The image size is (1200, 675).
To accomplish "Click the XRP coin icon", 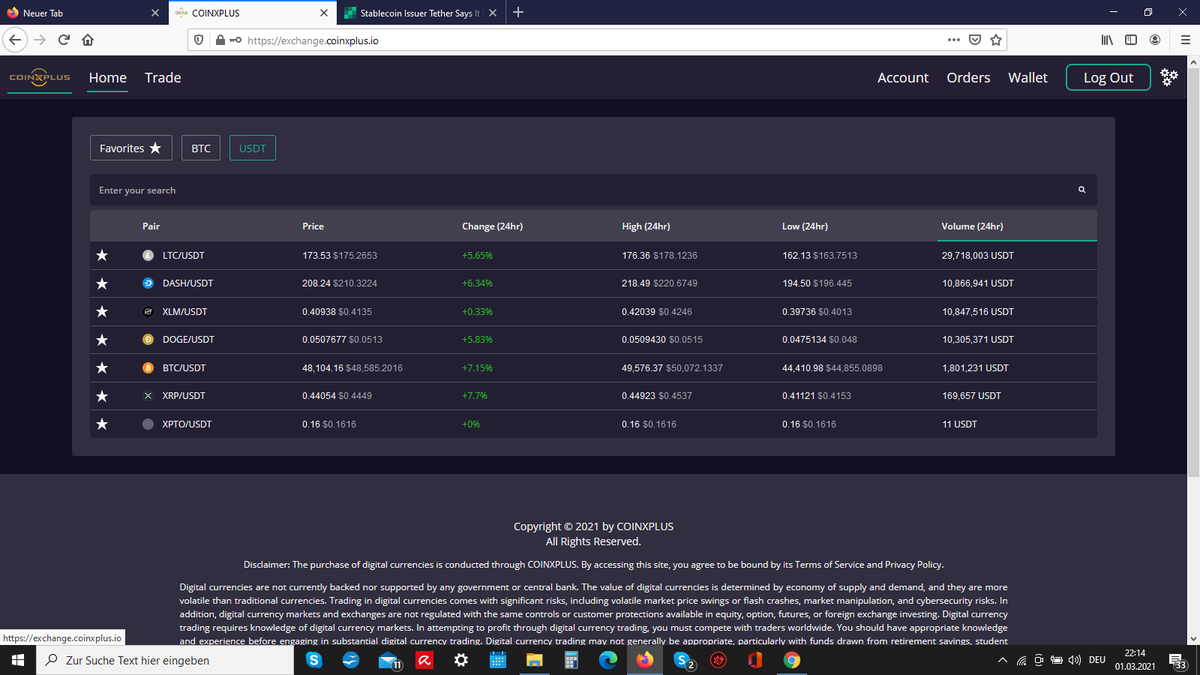I will tap(148, 395).
